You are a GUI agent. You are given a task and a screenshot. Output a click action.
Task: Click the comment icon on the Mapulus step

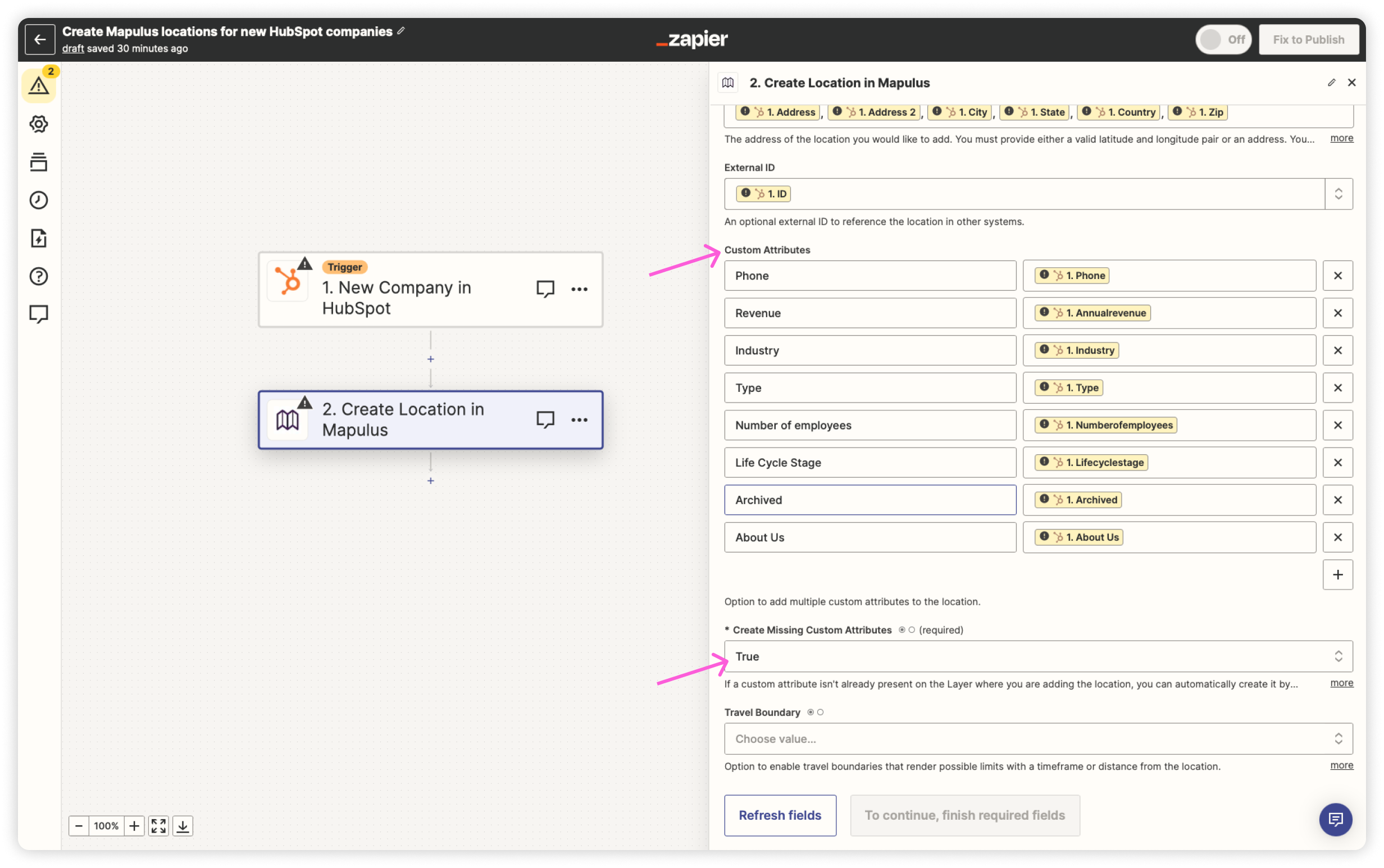click(x=545, y=419)
